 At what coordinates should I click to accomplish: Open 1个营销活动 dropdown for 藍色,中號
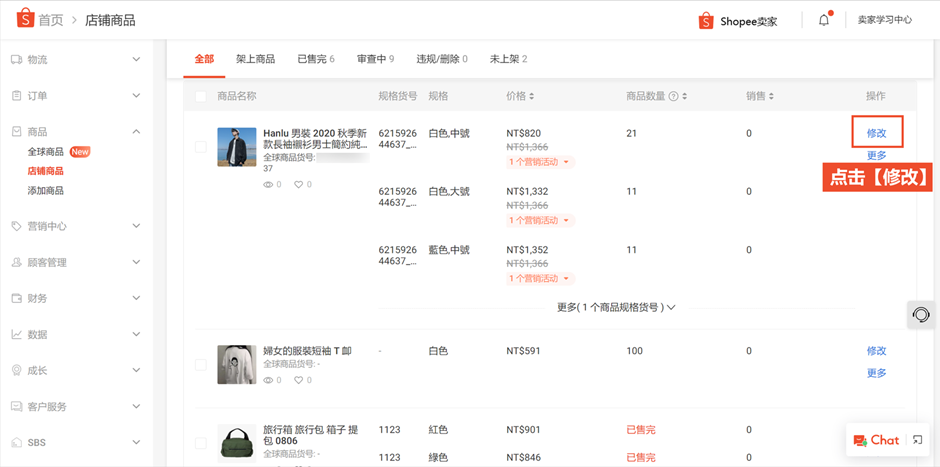[540, 278]
